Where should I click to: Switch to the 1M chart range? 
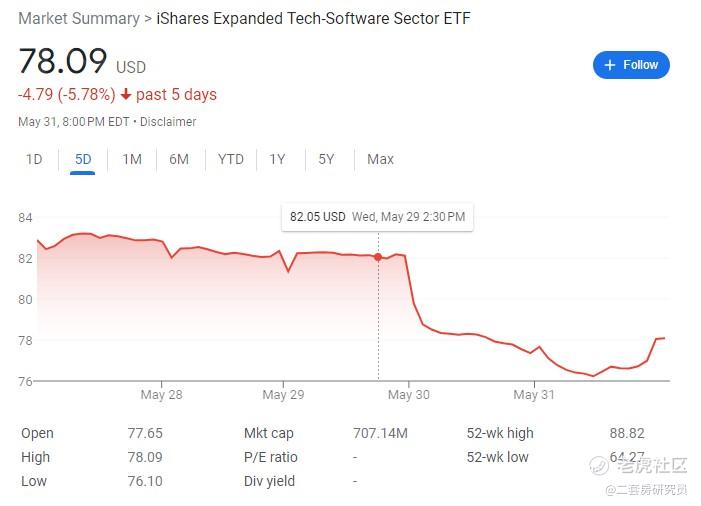point(131,159)
